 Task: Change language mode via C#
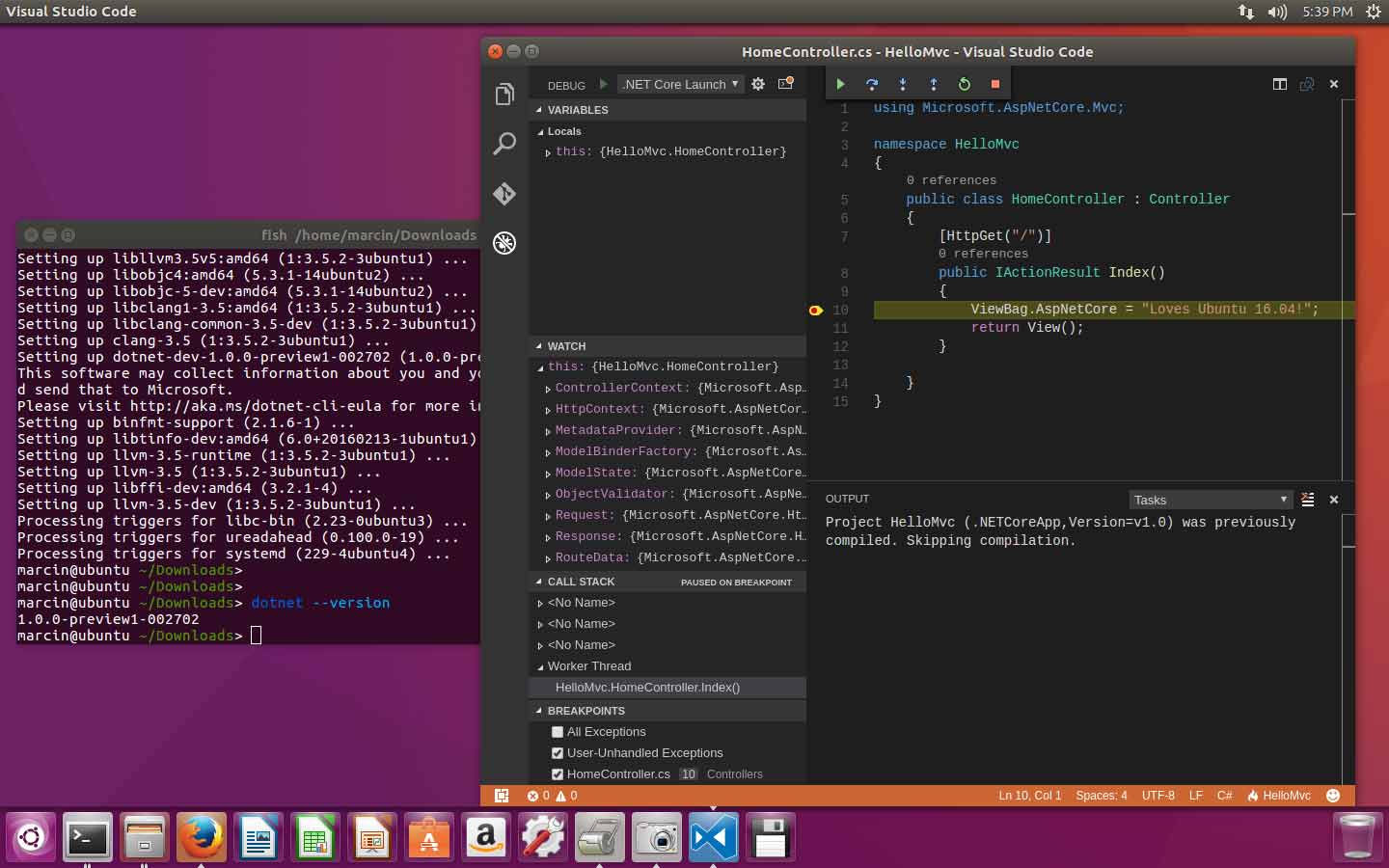coord(1224,796)
